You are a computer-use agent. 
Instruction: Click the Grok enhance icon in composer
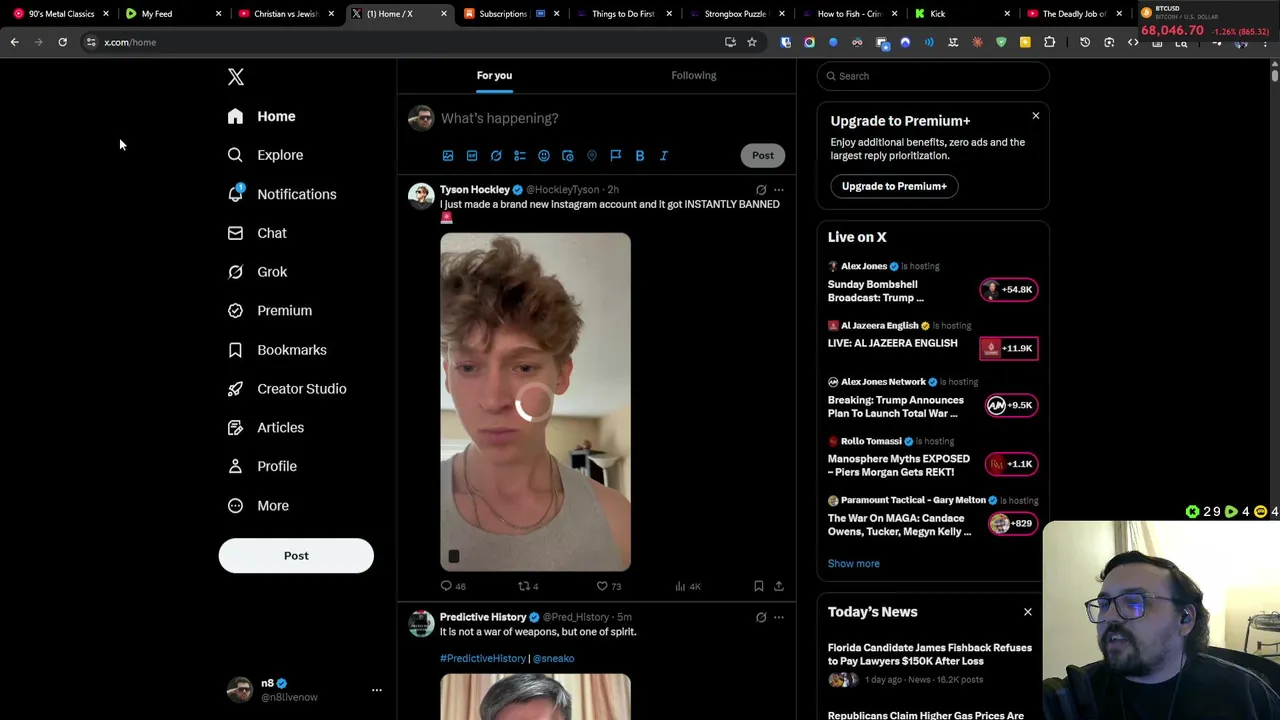coord(496,155)
